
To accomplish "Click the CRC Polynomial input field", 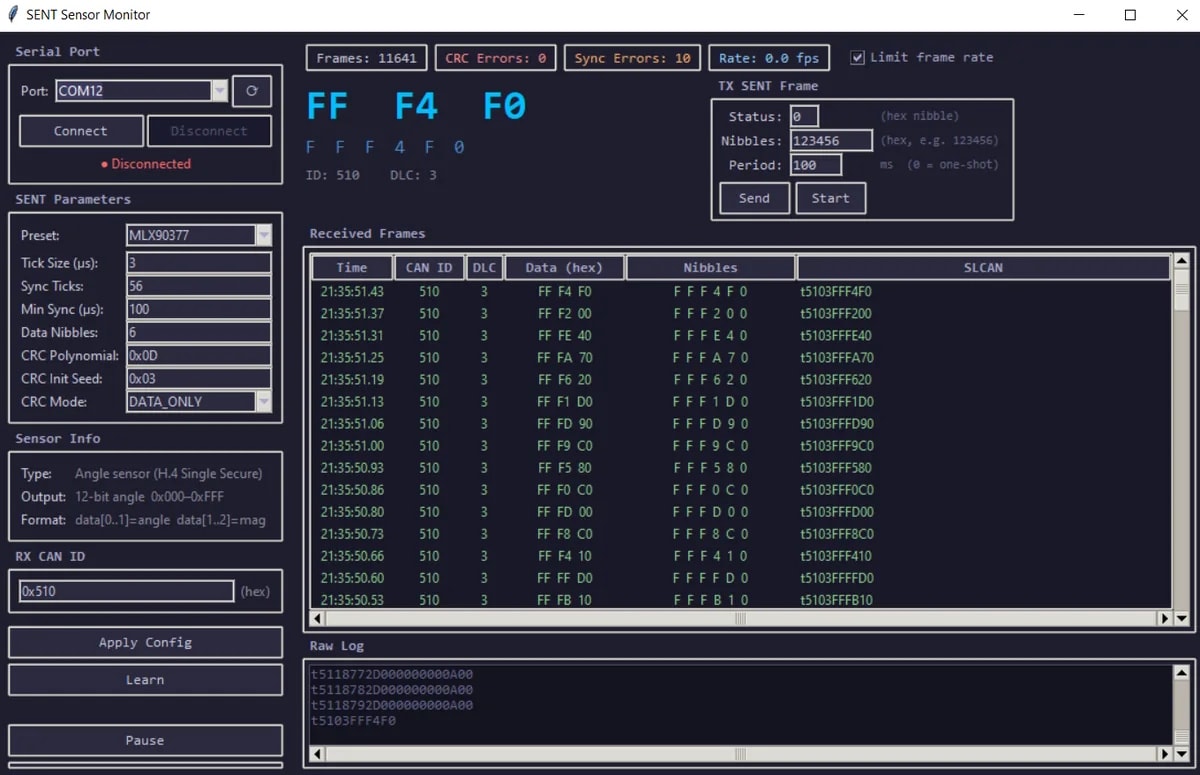I will click(199, 355).
